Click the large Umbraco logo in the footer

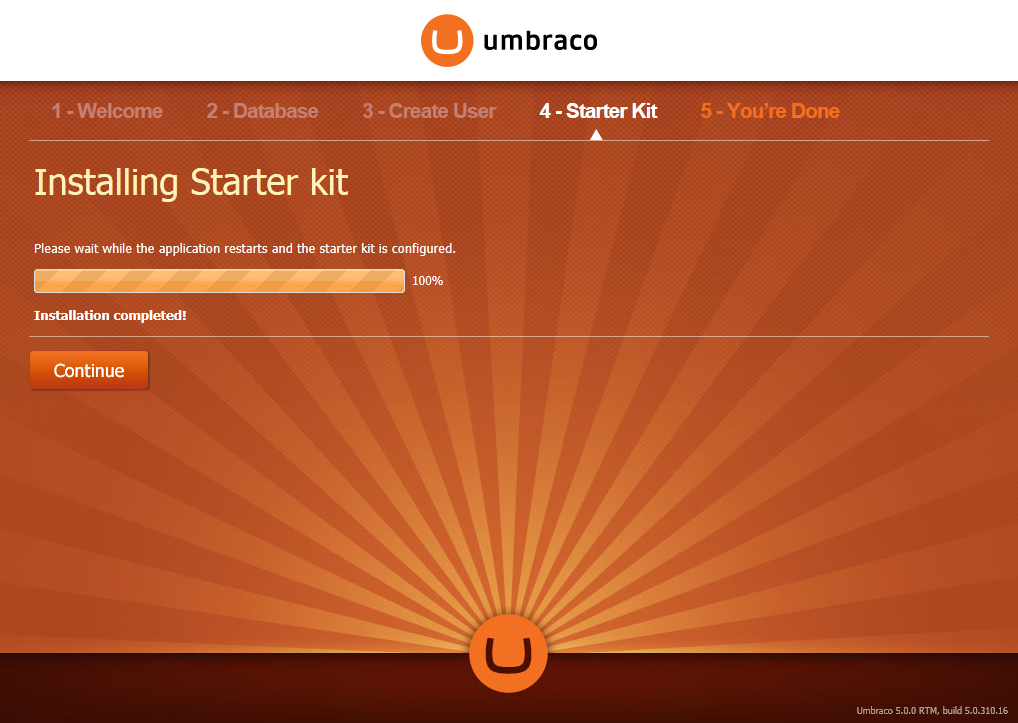point(508,654)
